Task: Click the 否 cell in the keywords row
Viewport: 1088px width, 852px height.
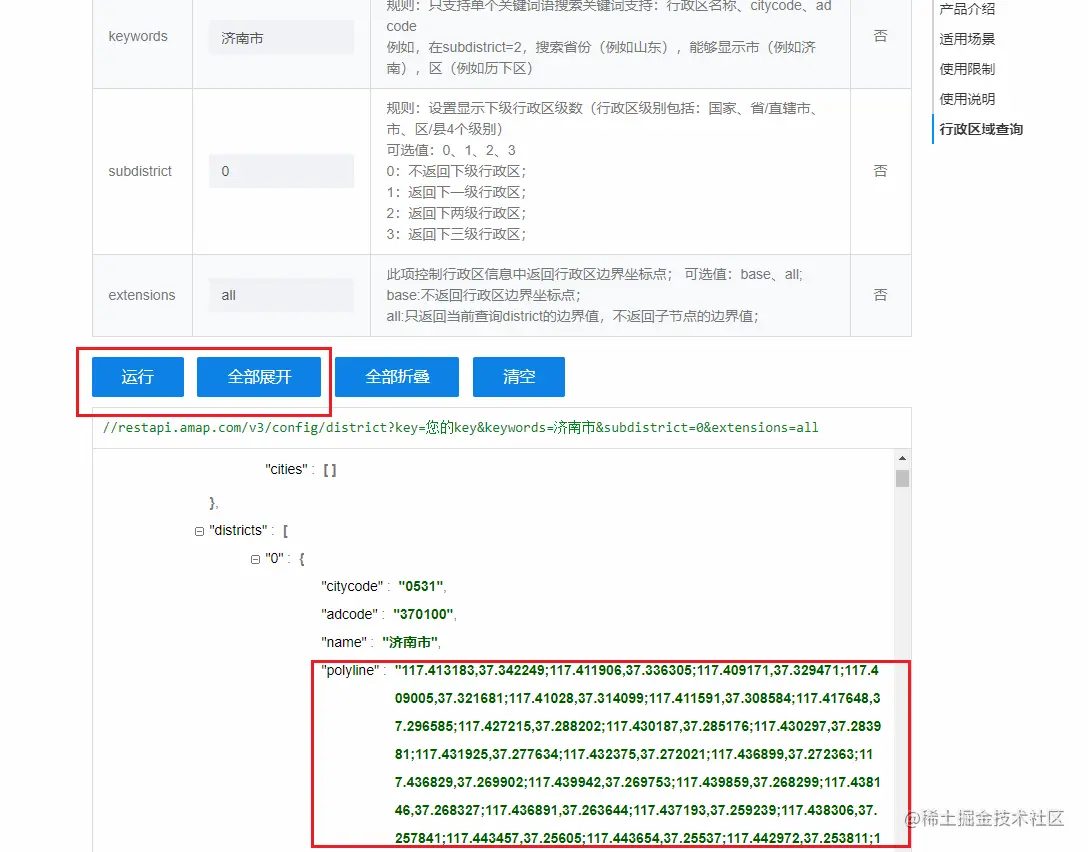Action: pos(881,36)
